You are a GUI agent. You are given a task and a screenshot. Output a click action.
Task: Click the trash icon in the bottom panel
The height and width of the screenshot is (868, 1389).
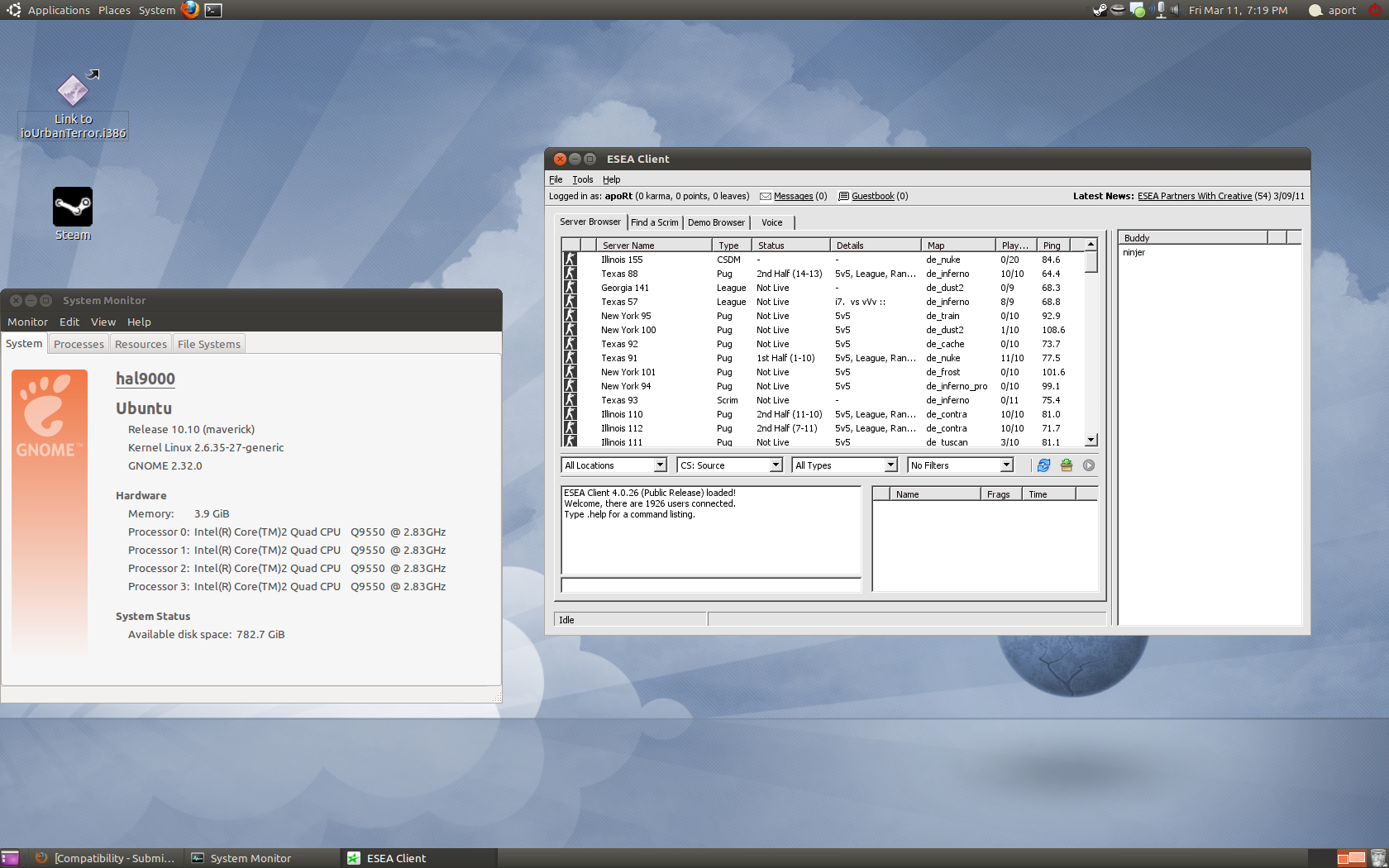point(1379,858)
